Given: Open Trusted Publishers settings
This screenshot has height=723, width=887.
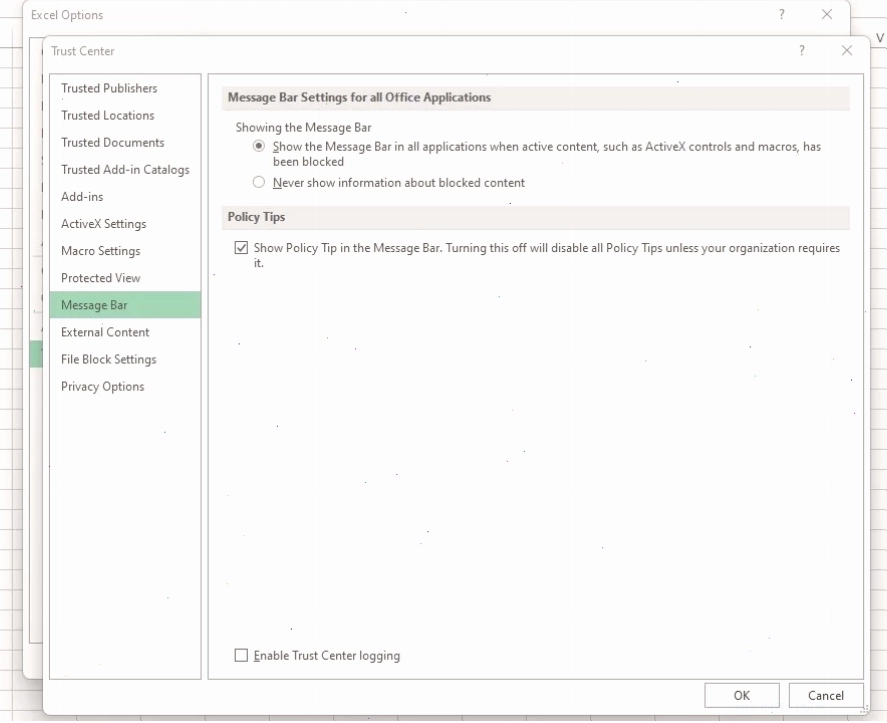Looking at the screenshot, I should pos(125,88).
